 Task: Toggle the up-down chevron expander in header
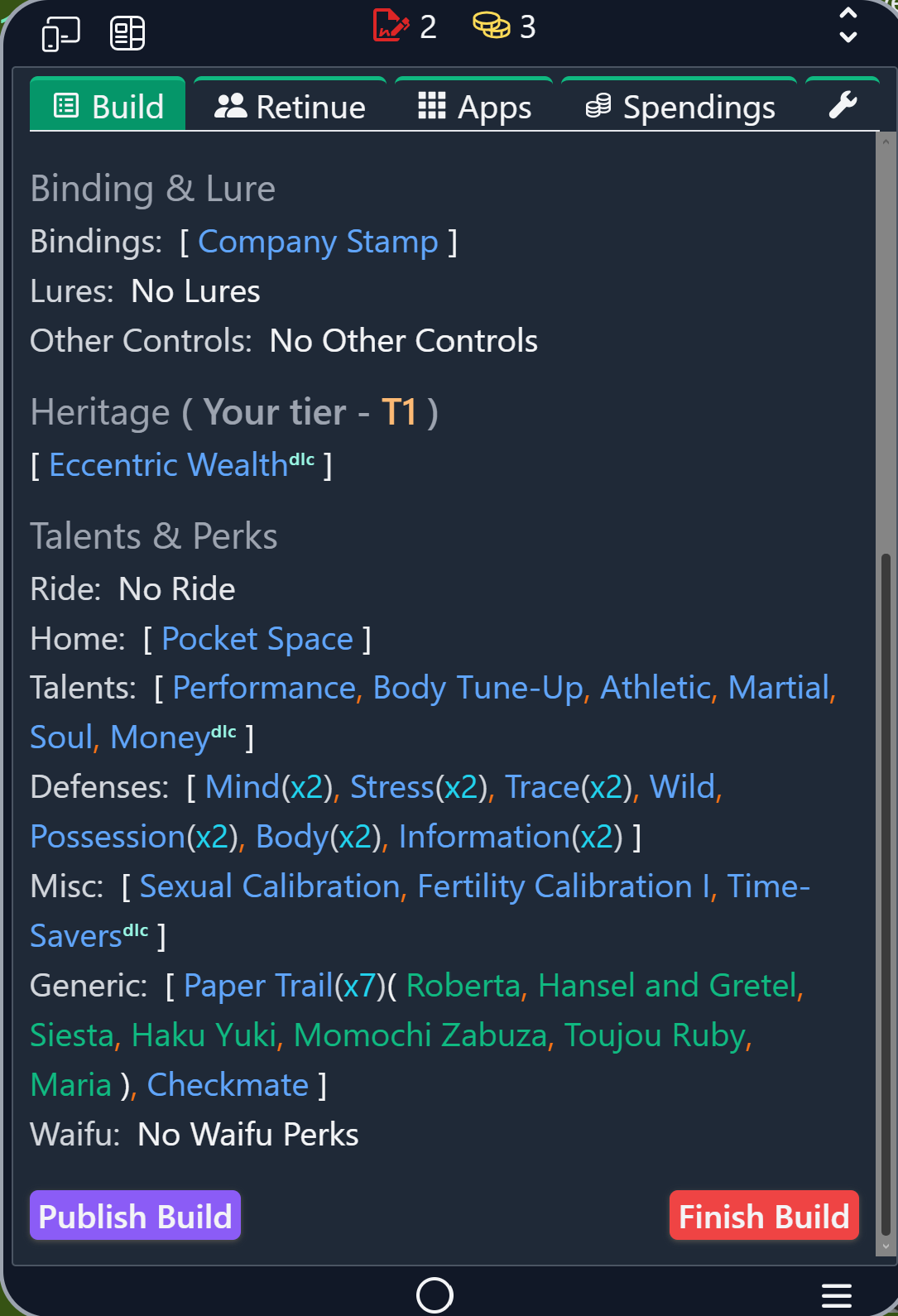848,26
